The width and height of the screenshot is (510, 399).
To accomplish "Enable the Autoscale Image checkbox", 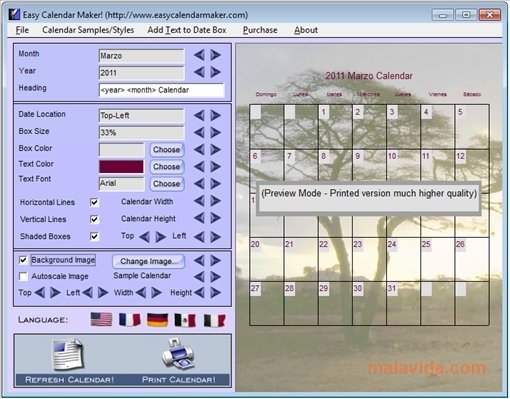I will click(x=23, y=276).
